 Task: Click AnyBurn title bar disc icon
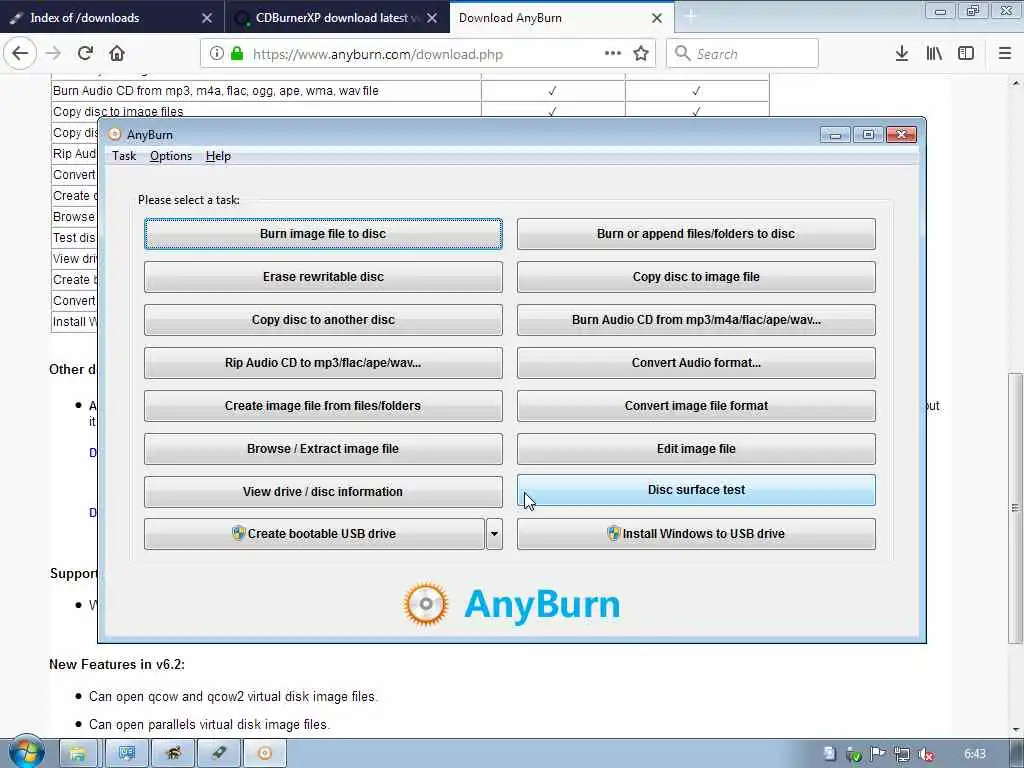(115, 135)
